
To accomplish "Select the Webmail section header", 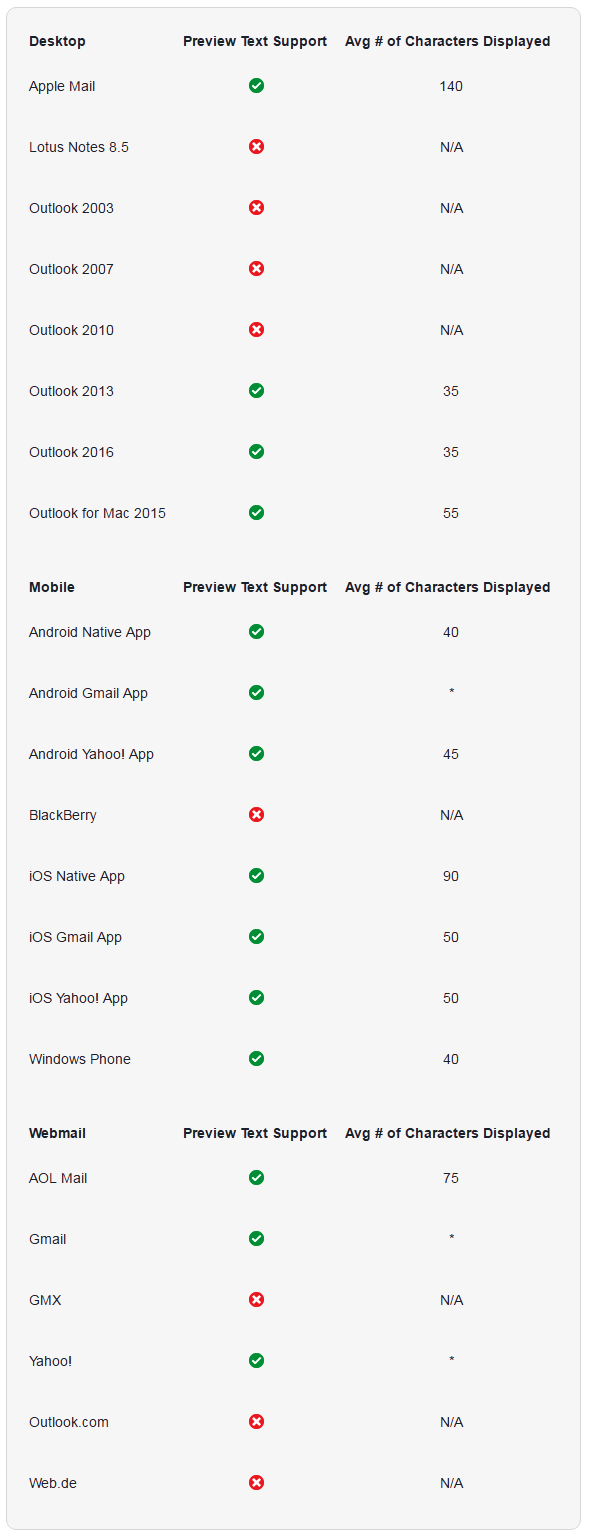I will click(57, 1133).
